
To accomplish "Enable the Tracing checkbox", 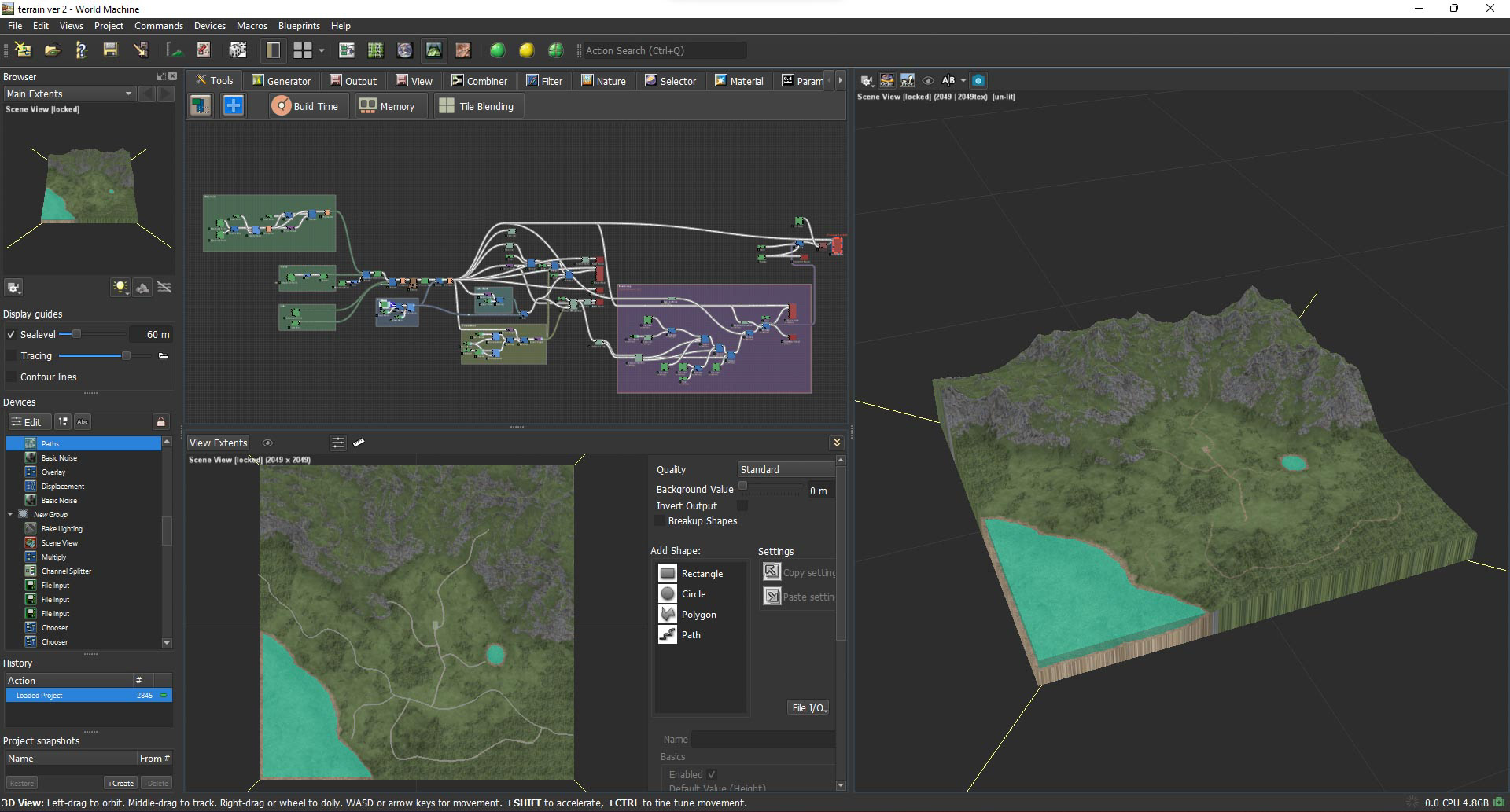I will click(x=9, y=355).
